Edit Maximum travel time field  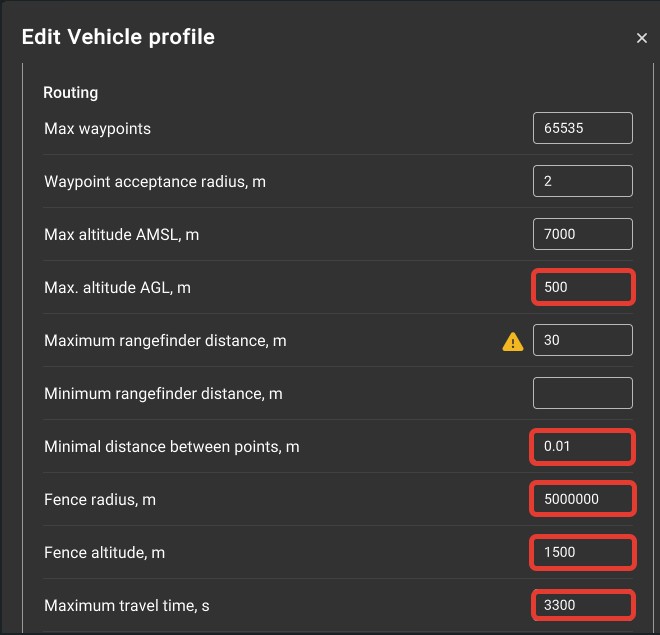coord(583,605)
